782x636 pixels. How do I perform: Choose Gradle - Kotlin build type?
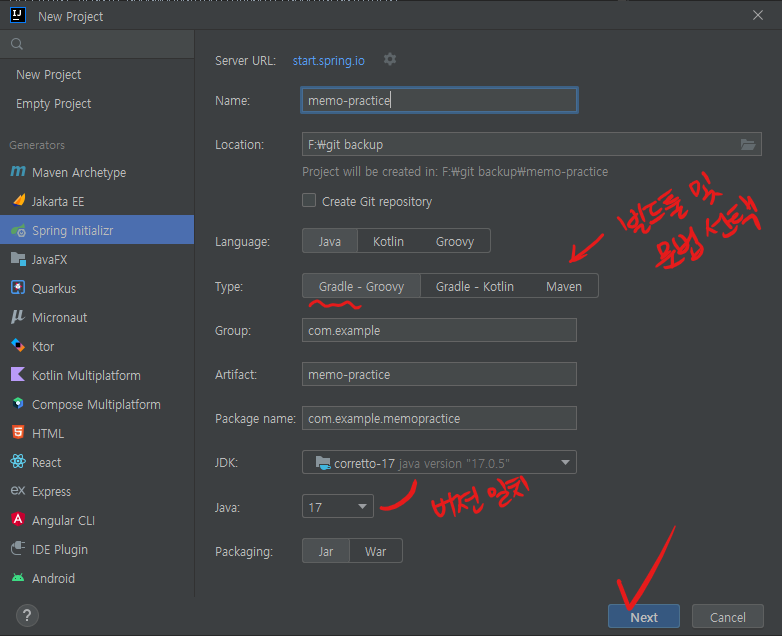(475, 286)
